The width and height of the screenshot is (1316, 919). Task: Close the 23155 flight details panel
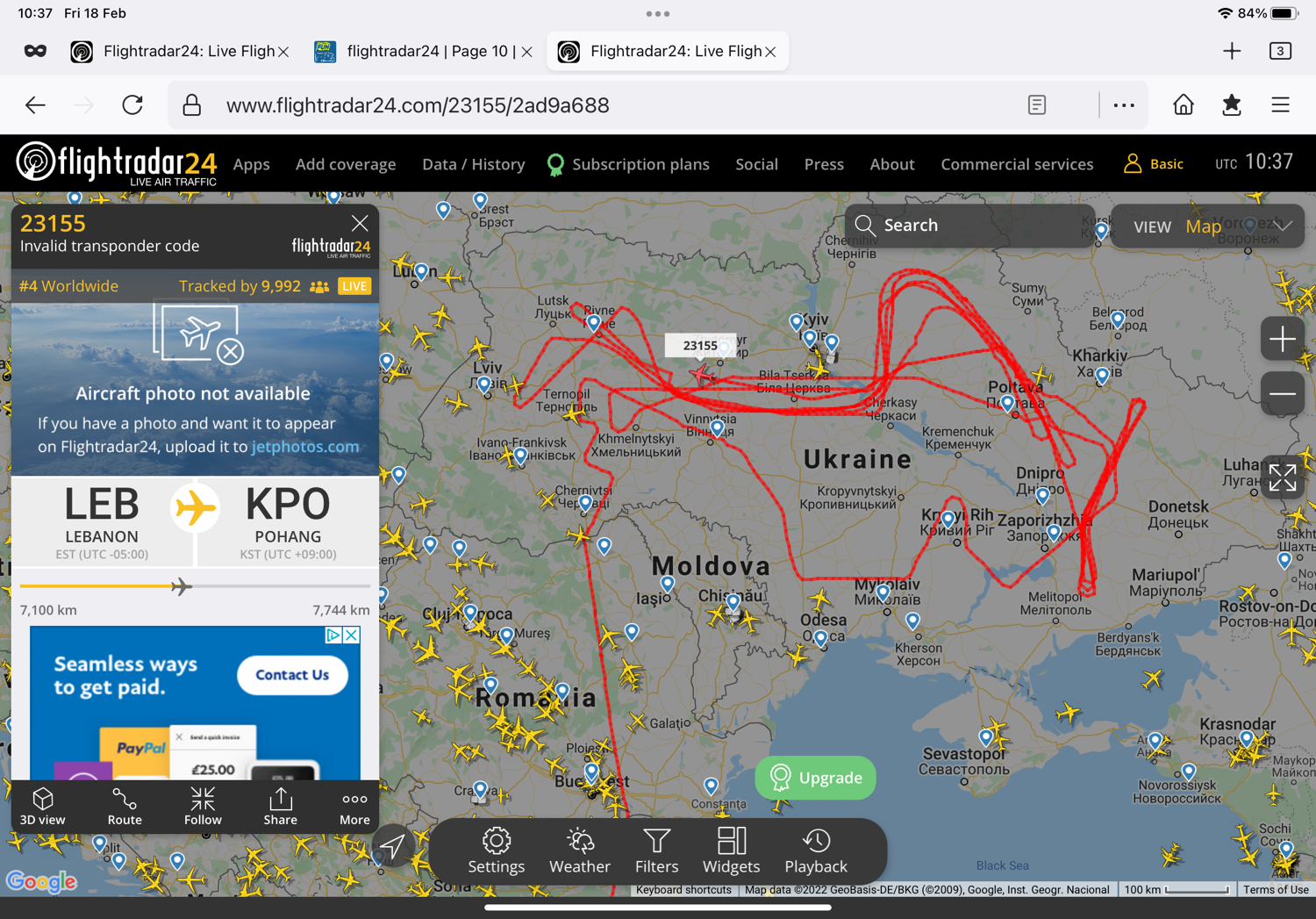(x=360, y=223)
